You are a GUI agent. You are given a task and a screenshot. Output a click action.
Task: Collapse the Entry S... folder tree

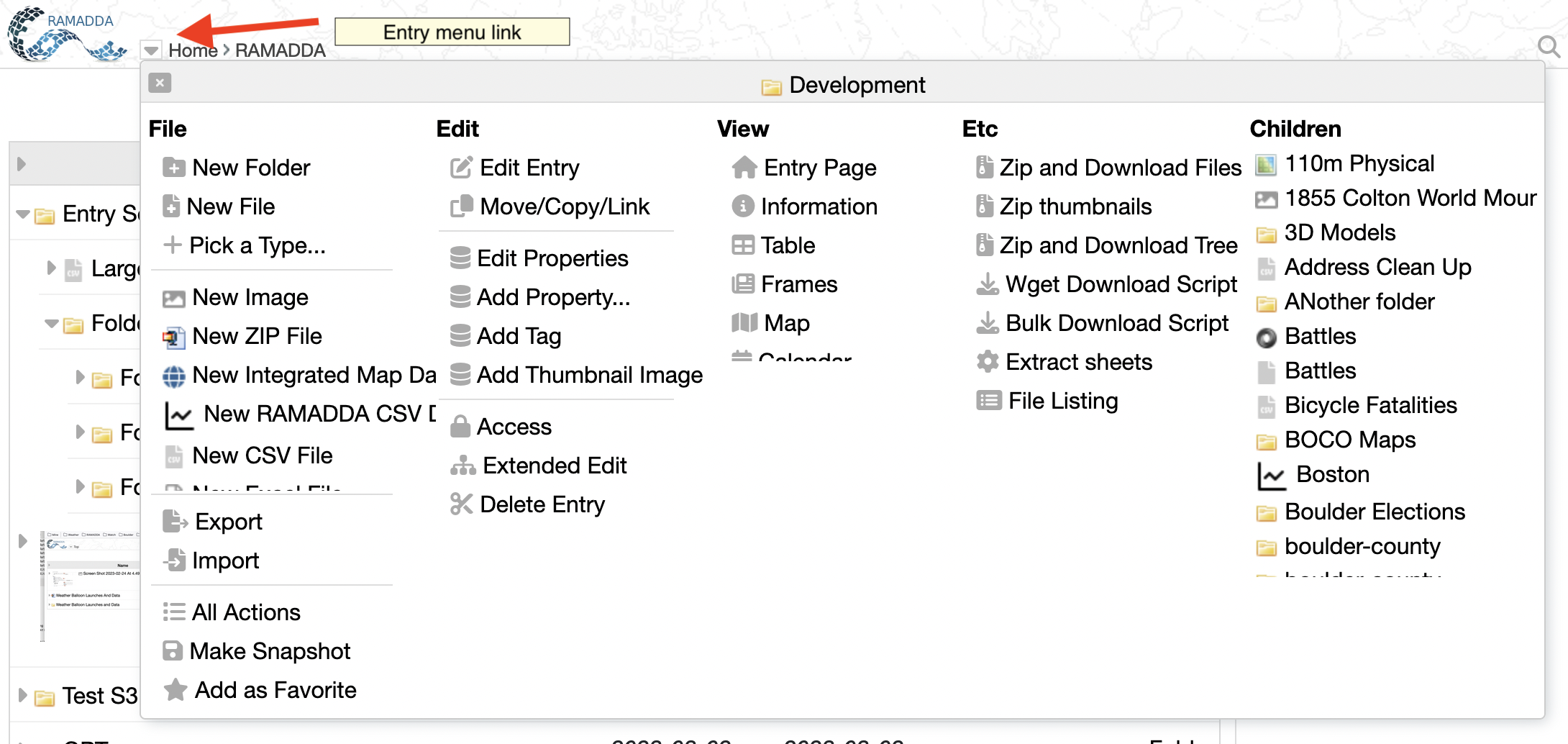coord(23,214)
